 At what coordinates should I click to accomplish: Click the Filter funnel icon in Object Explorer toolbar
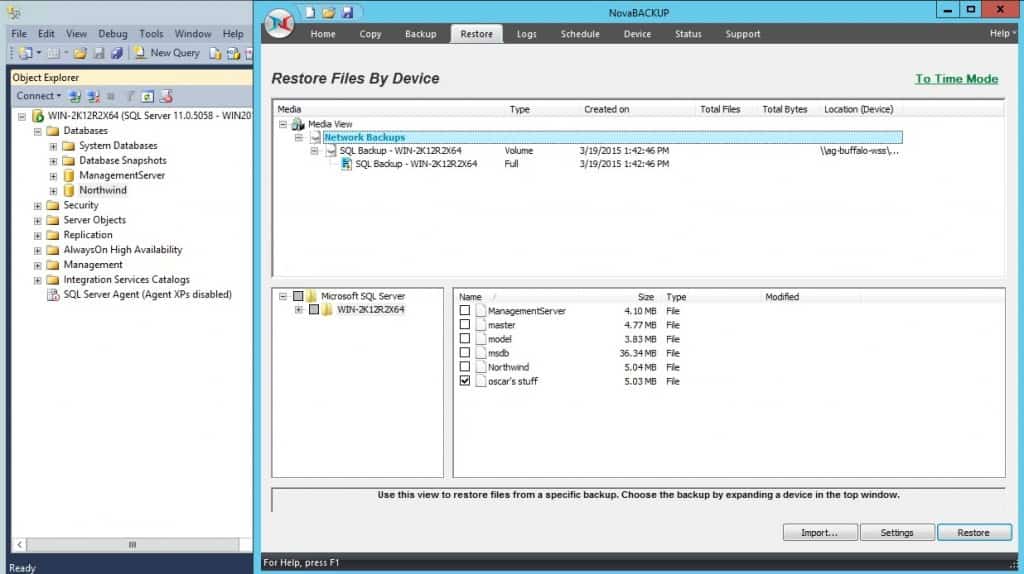131,97
